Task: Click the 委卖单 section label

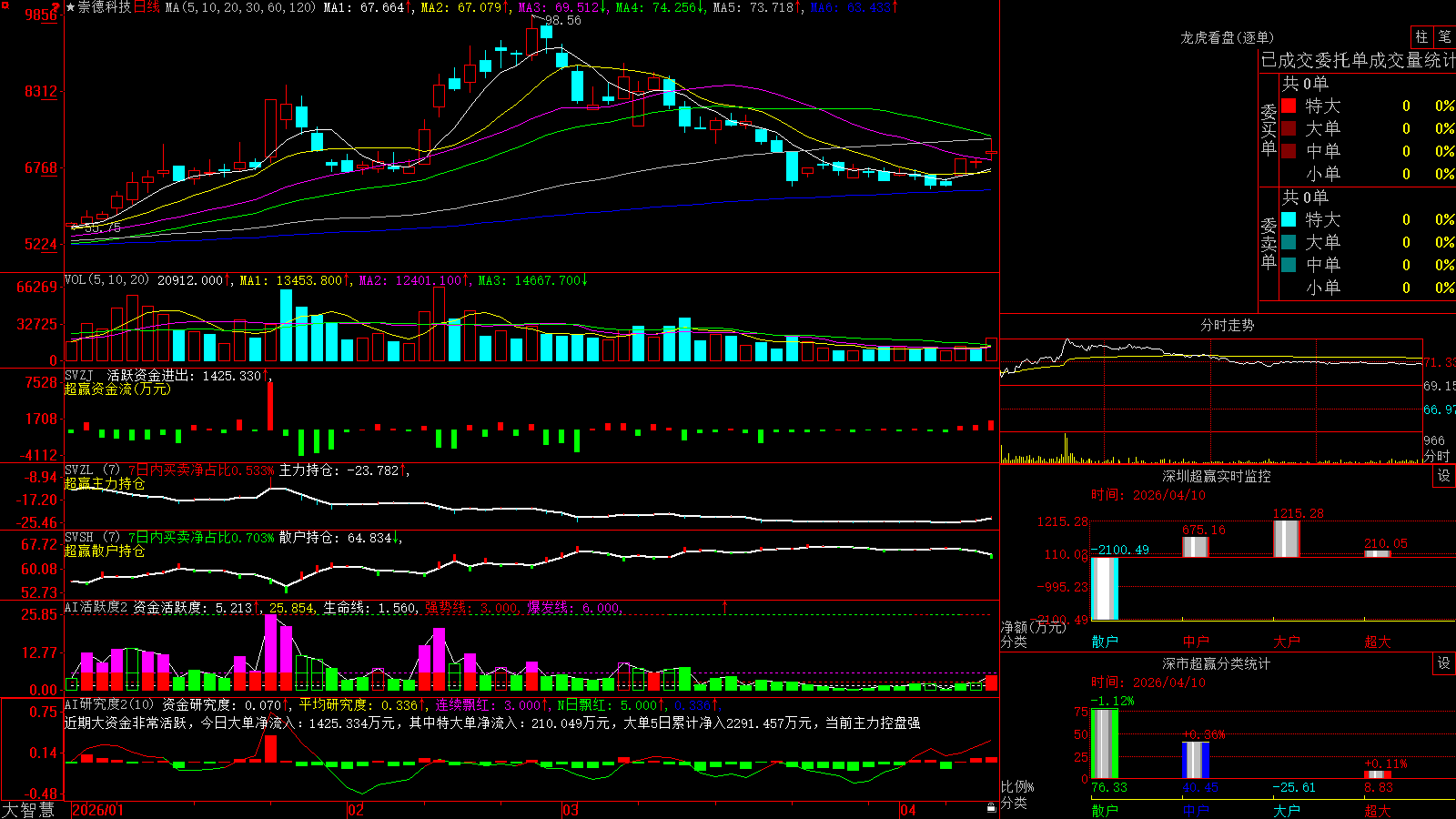Action: pos(1269,244)
